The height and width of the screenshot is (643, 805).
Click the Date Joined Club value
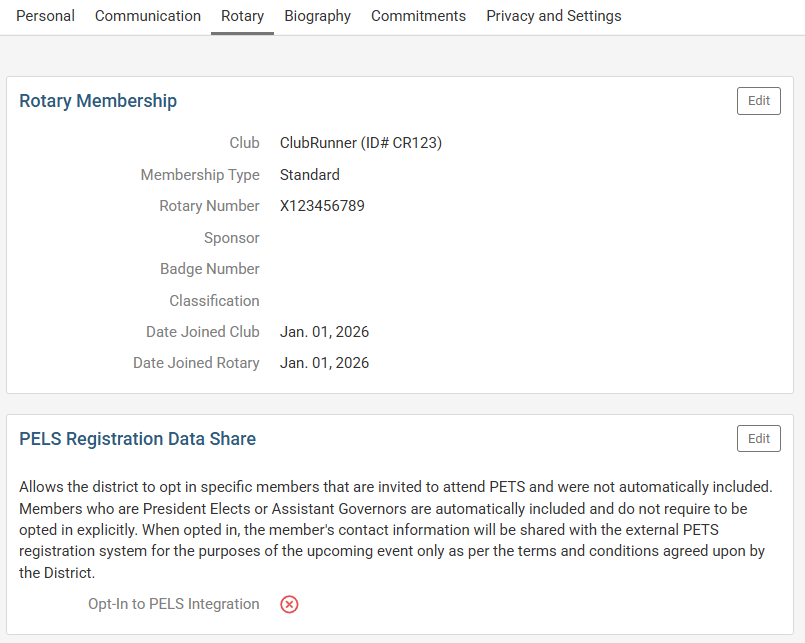click(x=324, y=332)
